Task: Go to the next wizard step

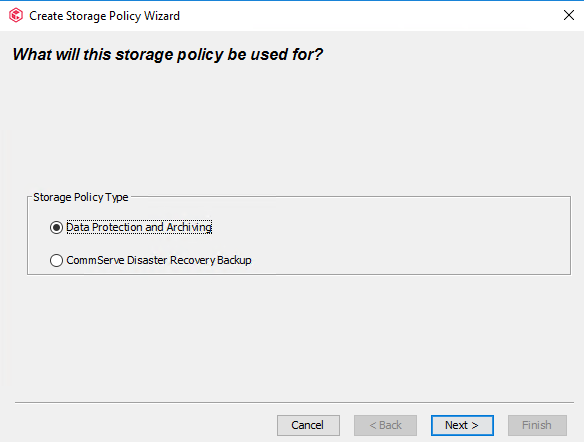Action: [x=462, y=425]
